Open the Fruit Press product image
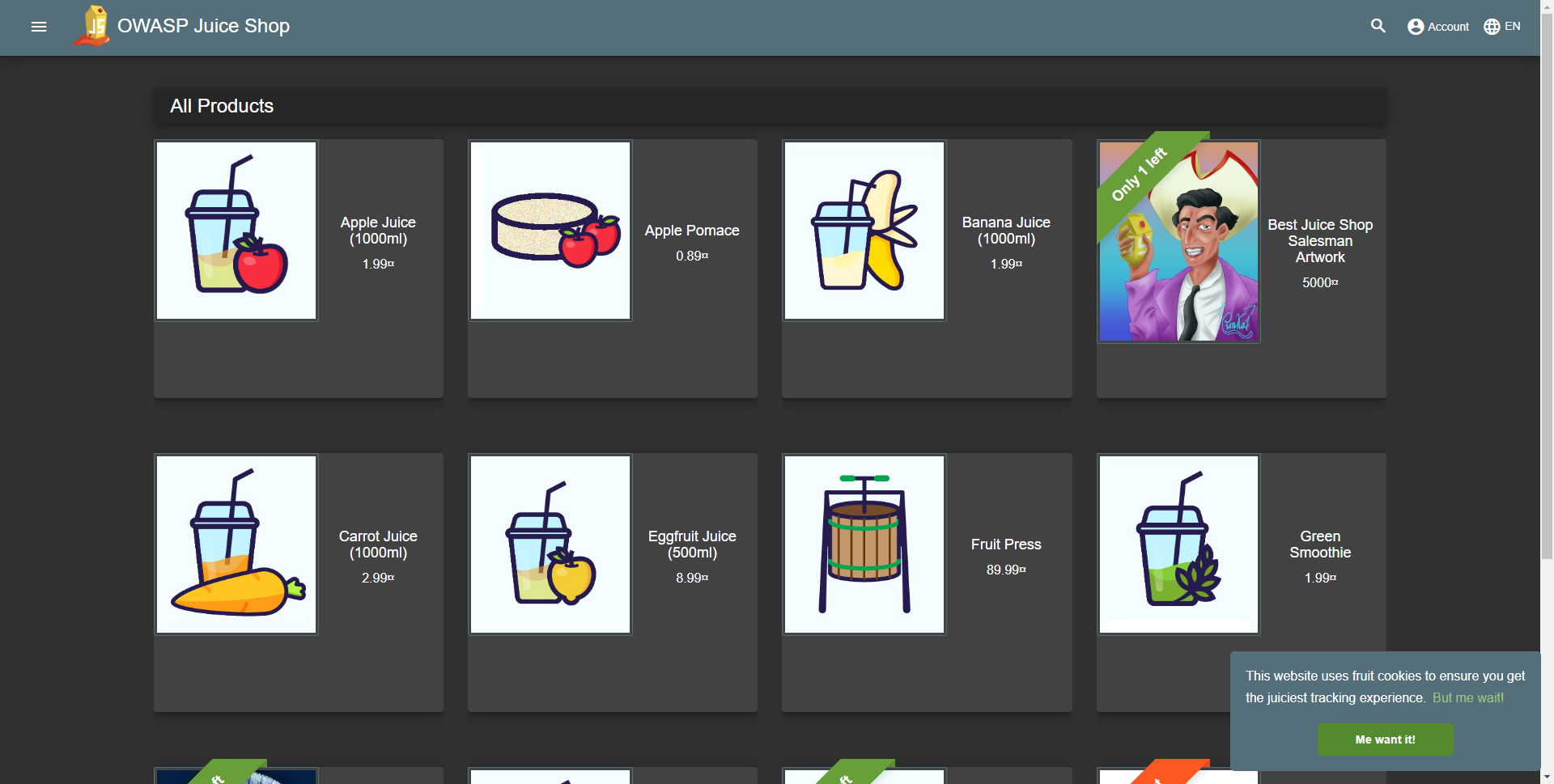Screen dimensions: 1554x784 pos(864,545)
